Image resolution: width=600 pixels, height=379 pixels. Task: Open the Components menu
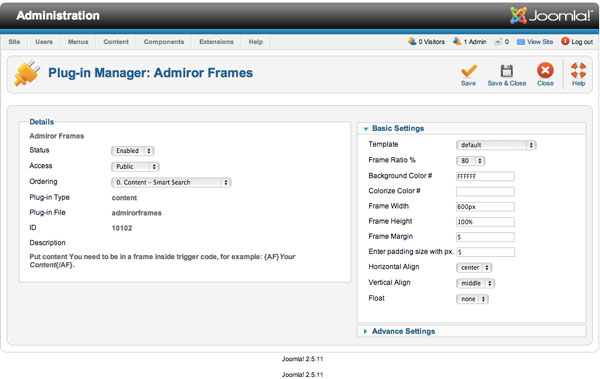[164, 42]
